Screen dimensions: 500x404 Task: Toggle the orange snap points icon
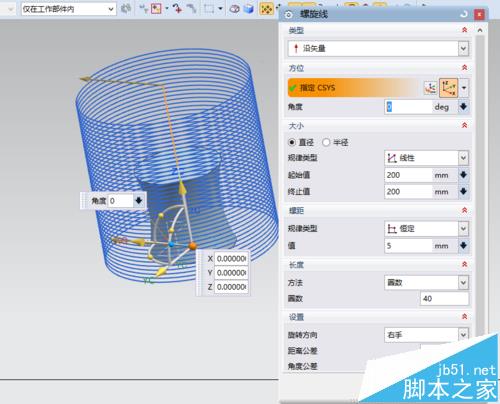pos(266,9)
